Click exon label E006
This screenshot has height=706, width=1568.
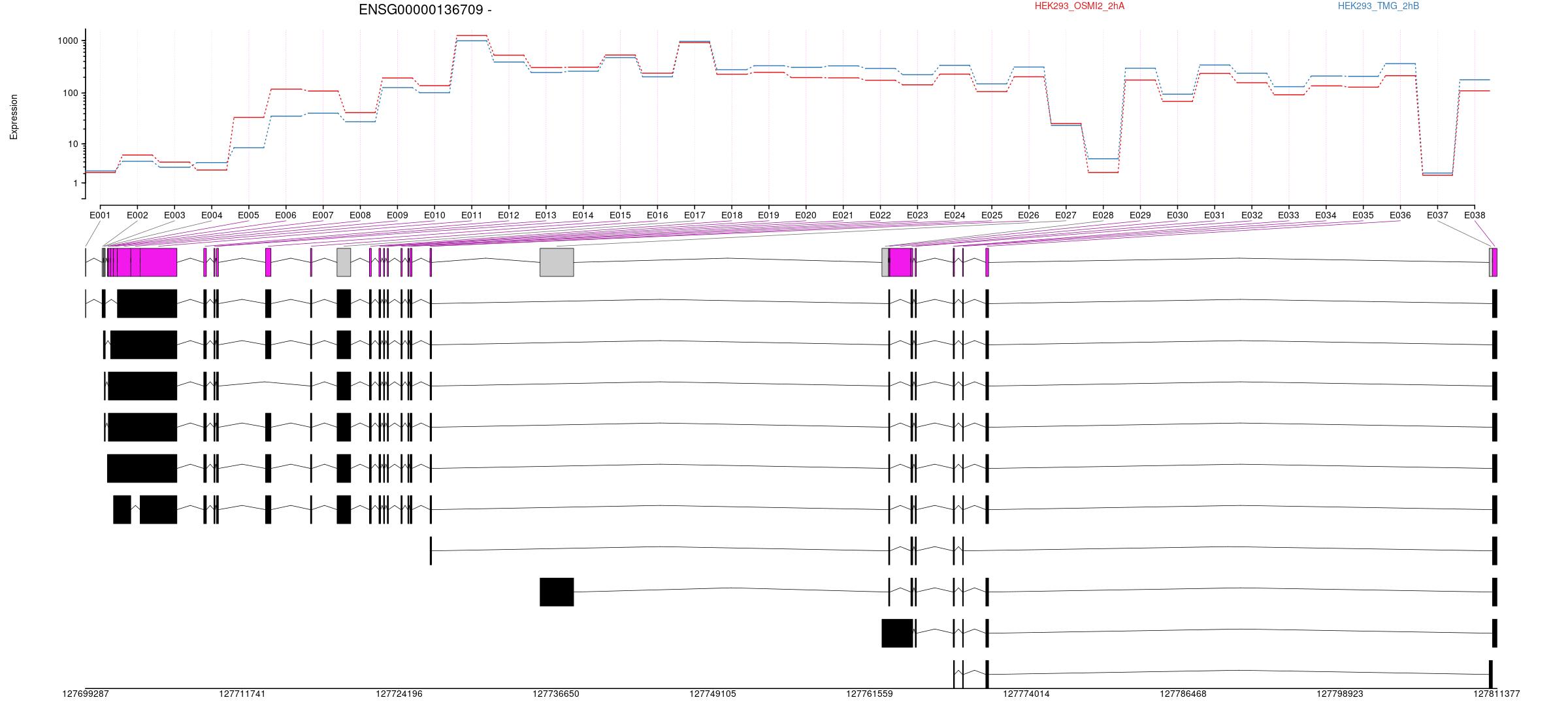286,215
